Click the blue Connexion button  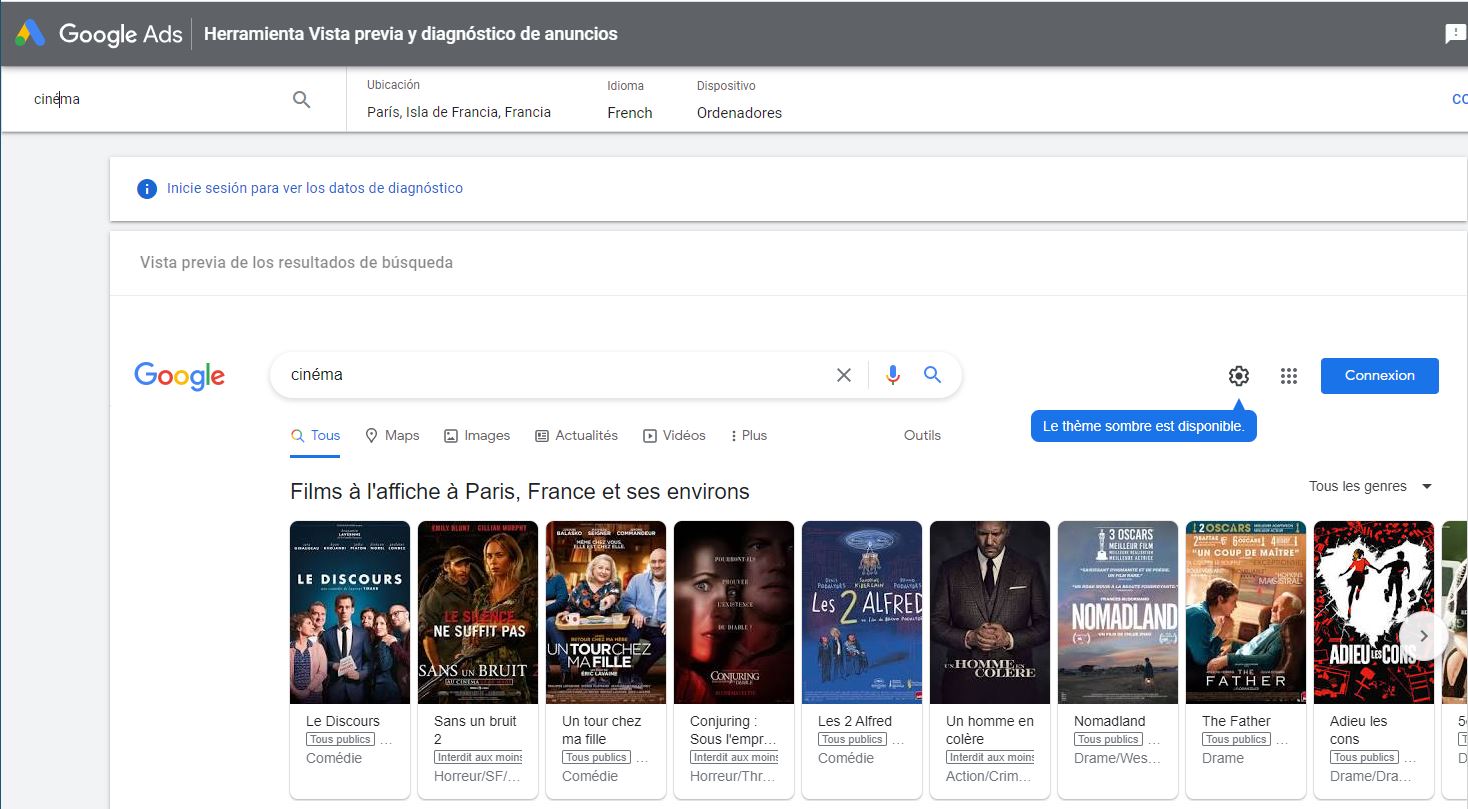[x=1380, y=376]
